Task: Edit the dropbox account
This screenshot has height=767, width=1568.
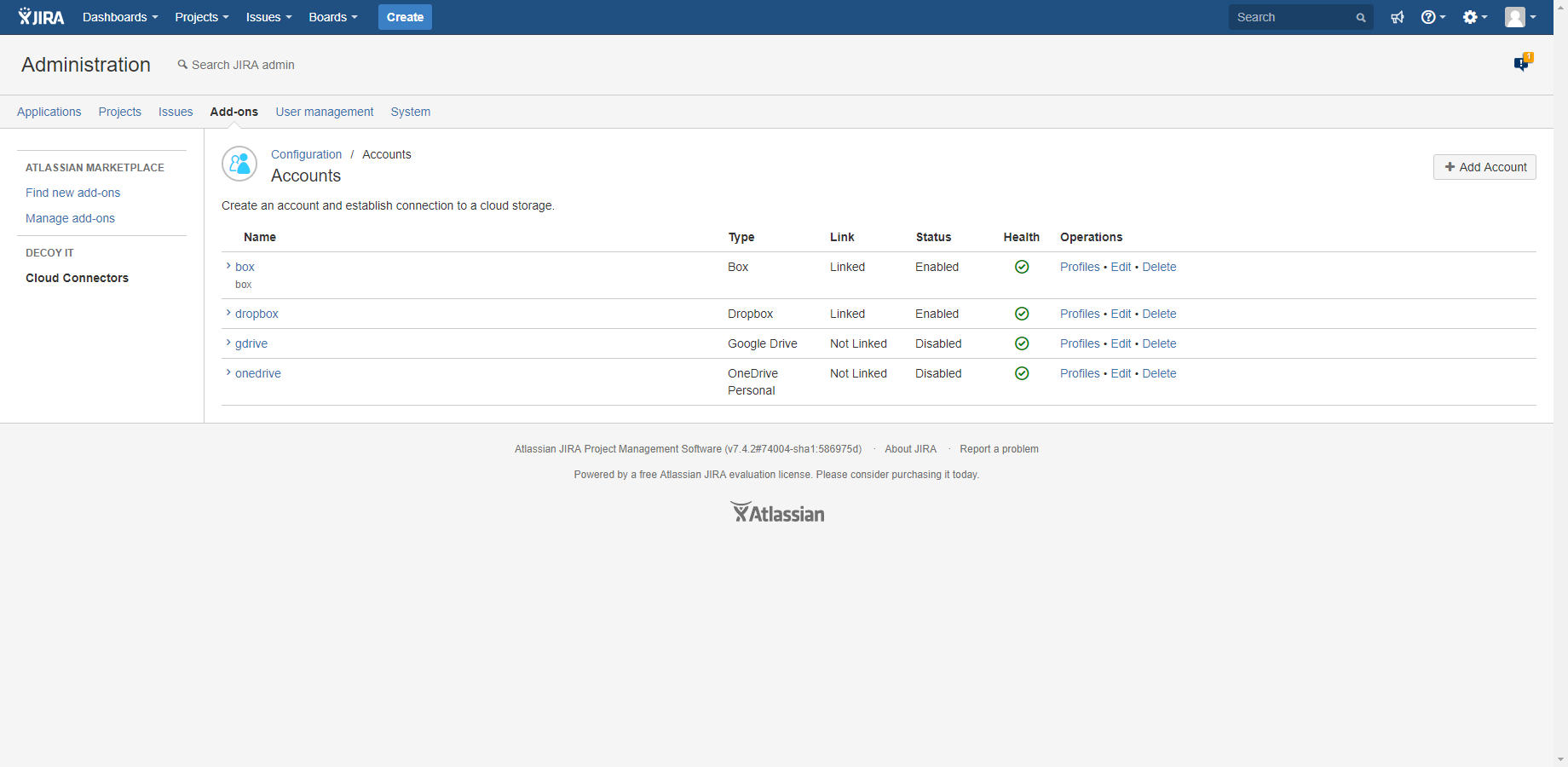Action: coord(1121,314)
